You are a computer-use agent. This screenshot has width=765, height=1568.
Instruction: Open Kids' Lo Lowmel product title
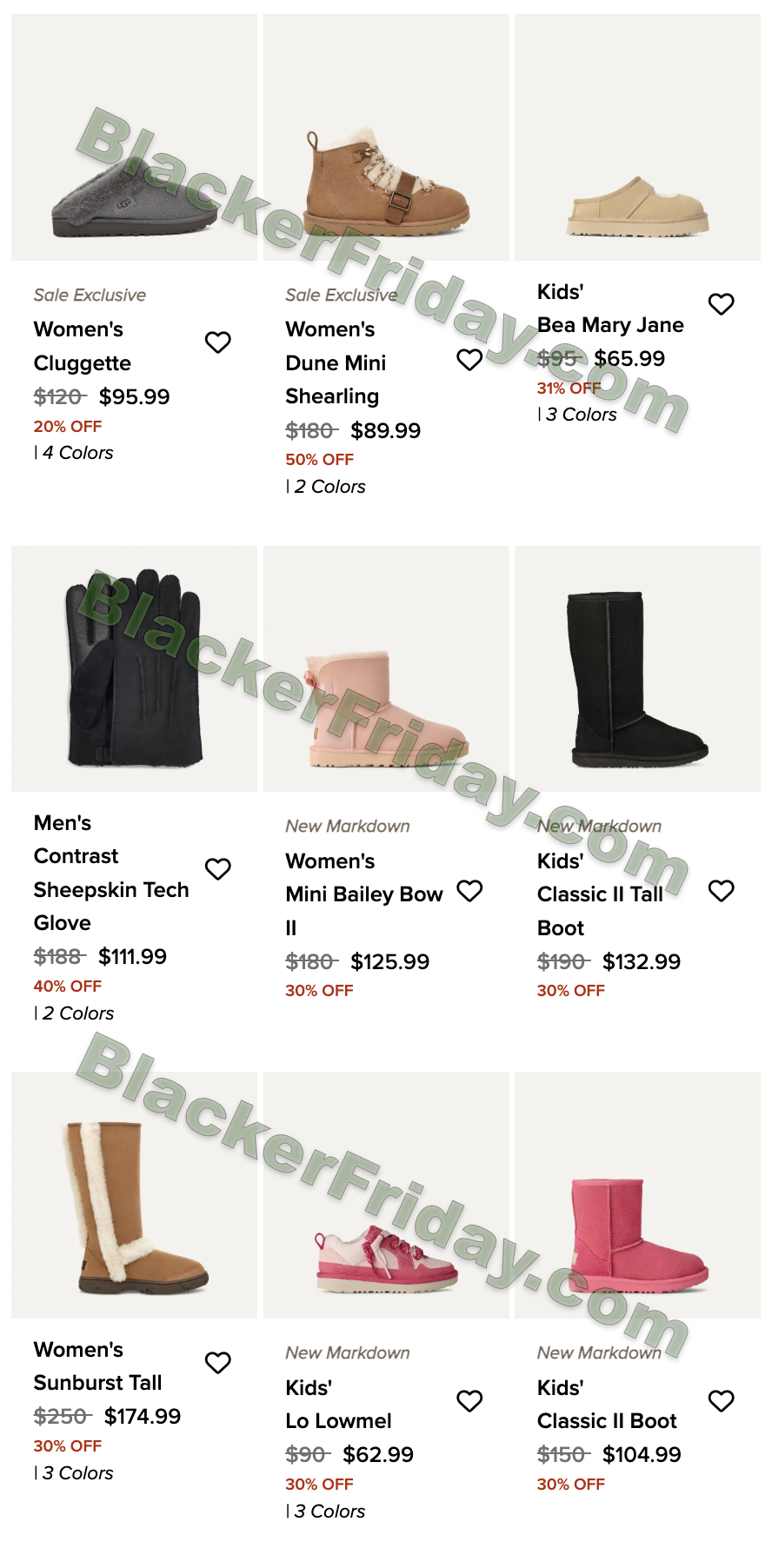[338, 1405]
